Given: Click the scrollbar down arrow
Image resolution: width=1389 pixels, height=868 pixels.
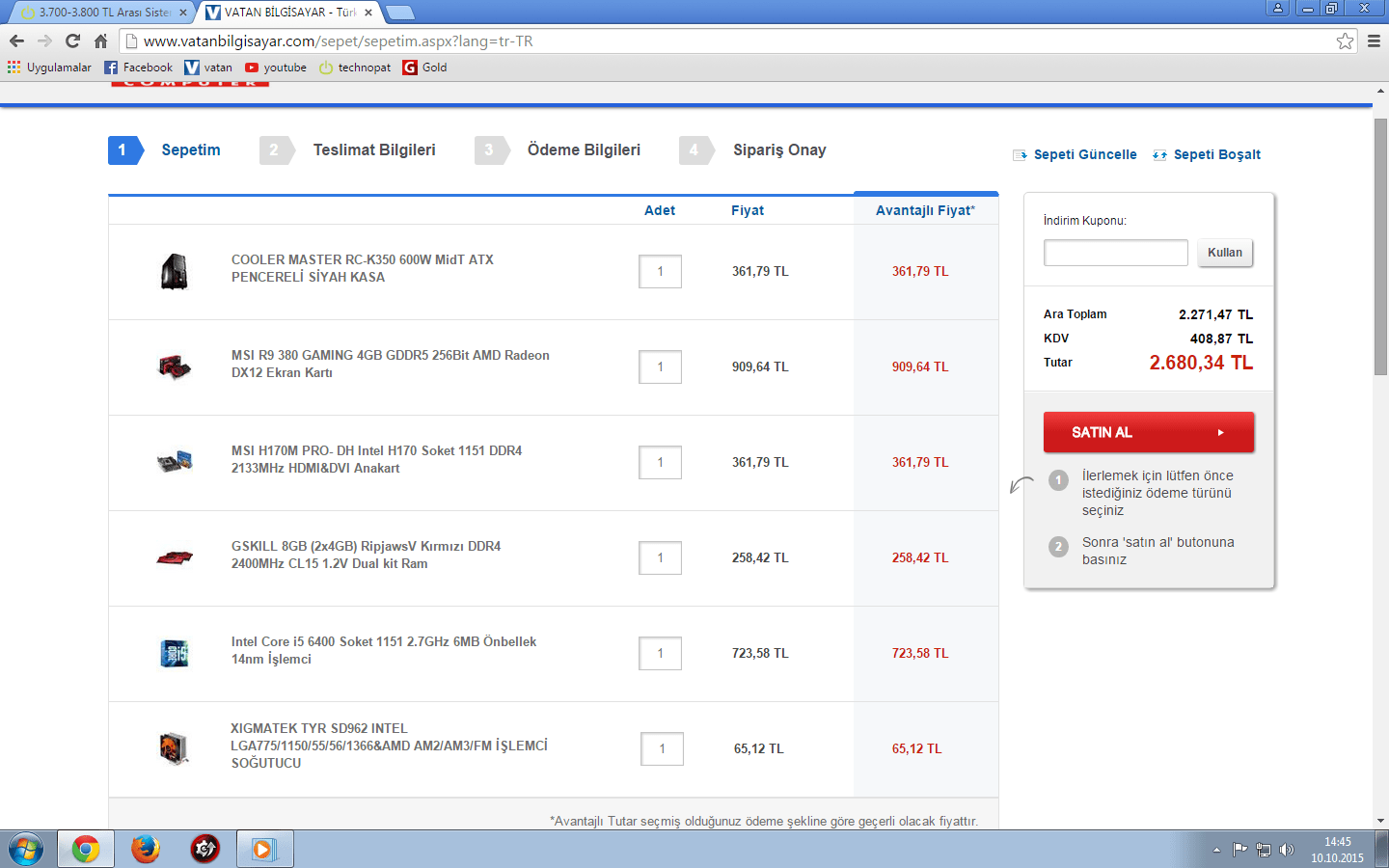Looking at the screenshot, I should [x=1380, y=821].
